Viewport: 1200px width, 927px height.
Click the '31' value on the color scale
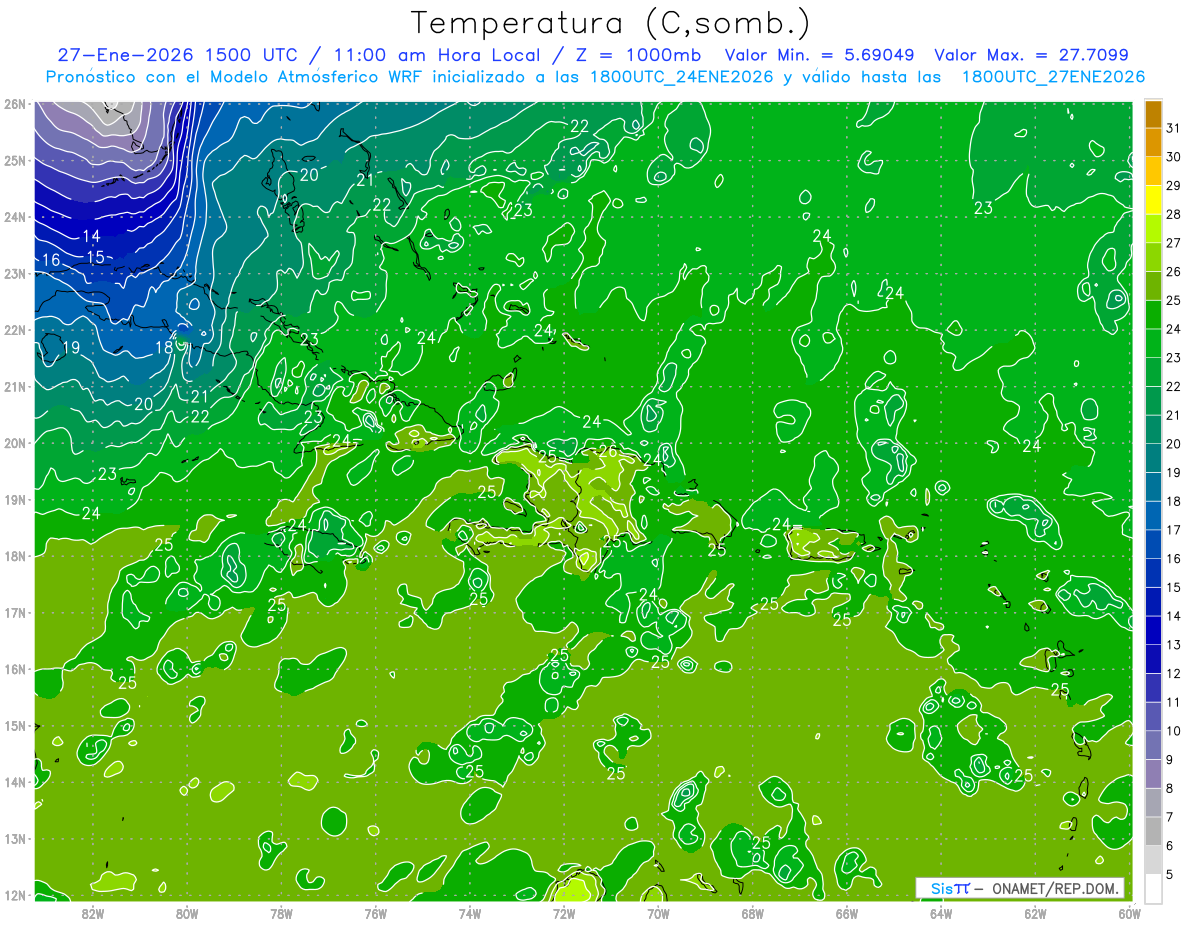[1173, 128]
